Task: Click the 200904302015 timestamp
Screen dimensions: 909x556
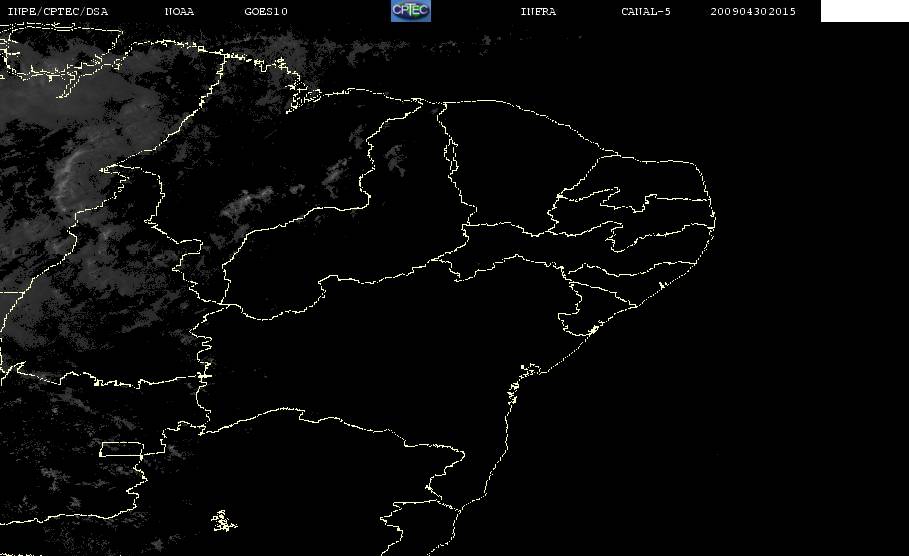Action: point(753,12)
